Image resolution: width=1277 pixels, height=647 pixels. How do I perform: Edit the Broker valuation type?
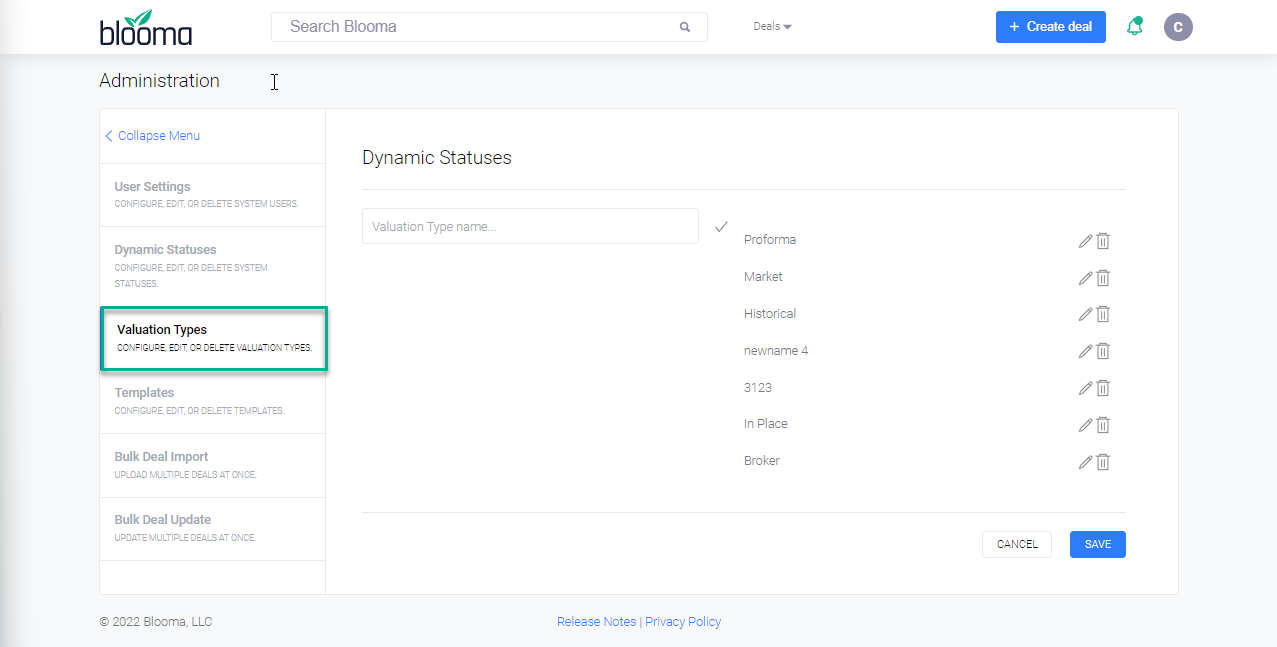pos(1085,462)
